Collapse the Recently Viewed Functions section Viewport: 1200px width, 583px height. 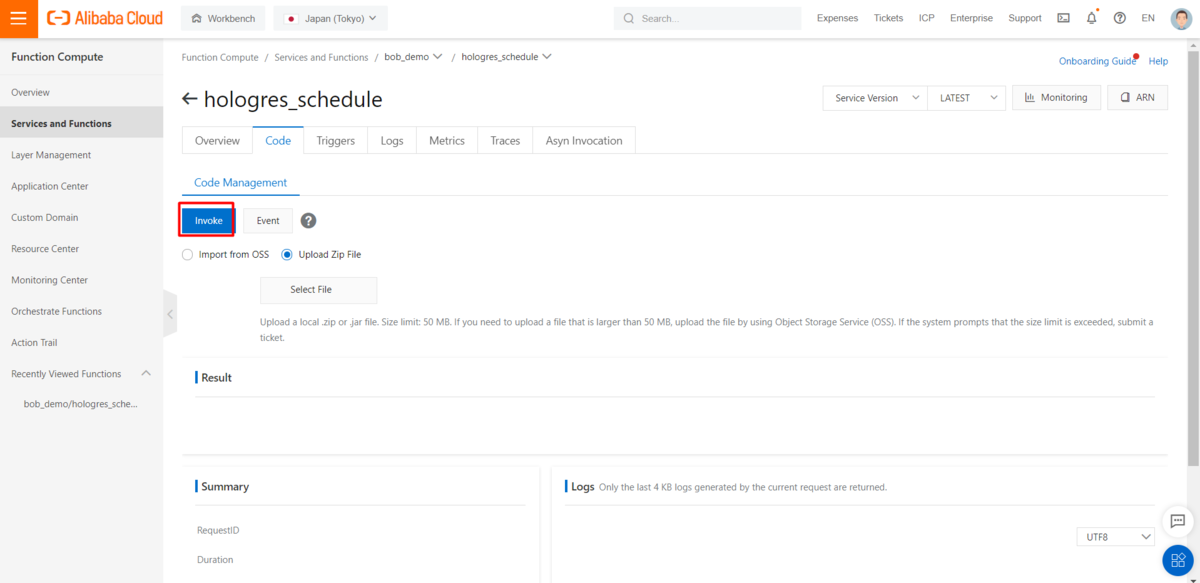(146, 374)
